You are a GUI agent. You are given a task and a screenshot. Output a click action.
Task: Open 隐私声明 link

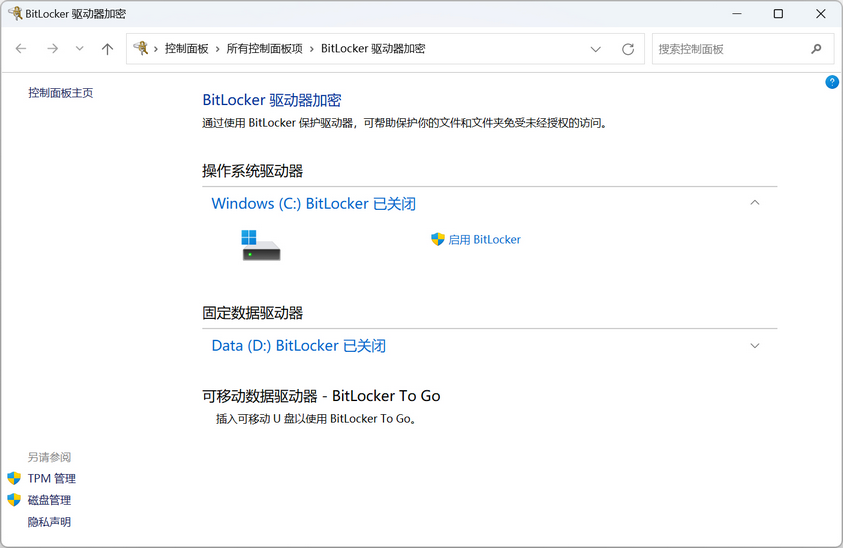point(49,522)
